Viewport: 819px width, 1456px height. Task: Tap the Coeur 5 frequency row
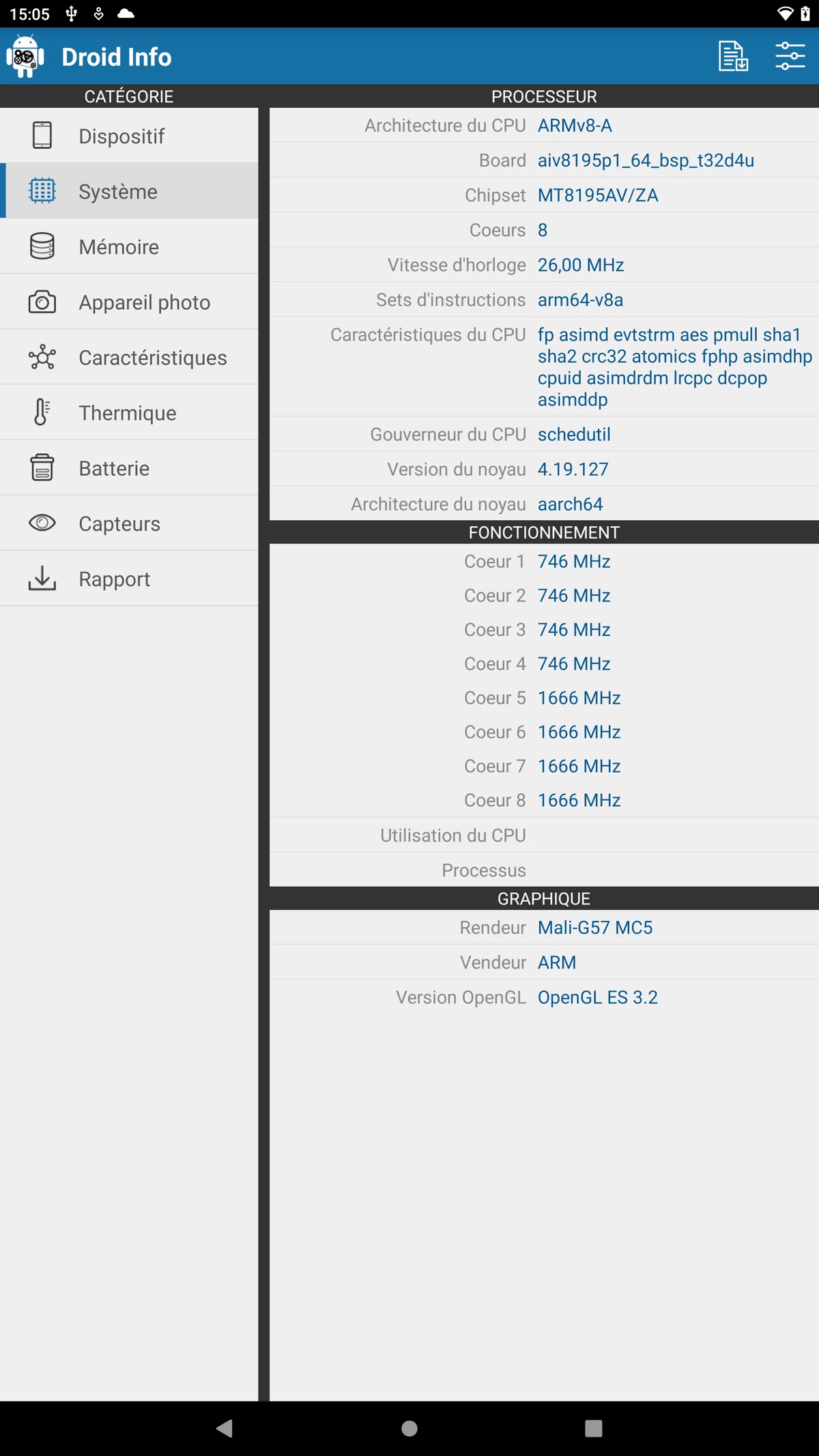(x=544, y=698)
